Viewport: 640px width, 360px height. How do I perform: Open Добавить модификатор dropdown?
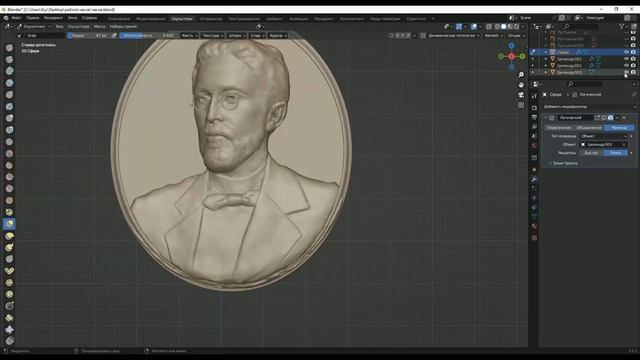point(589,107)
